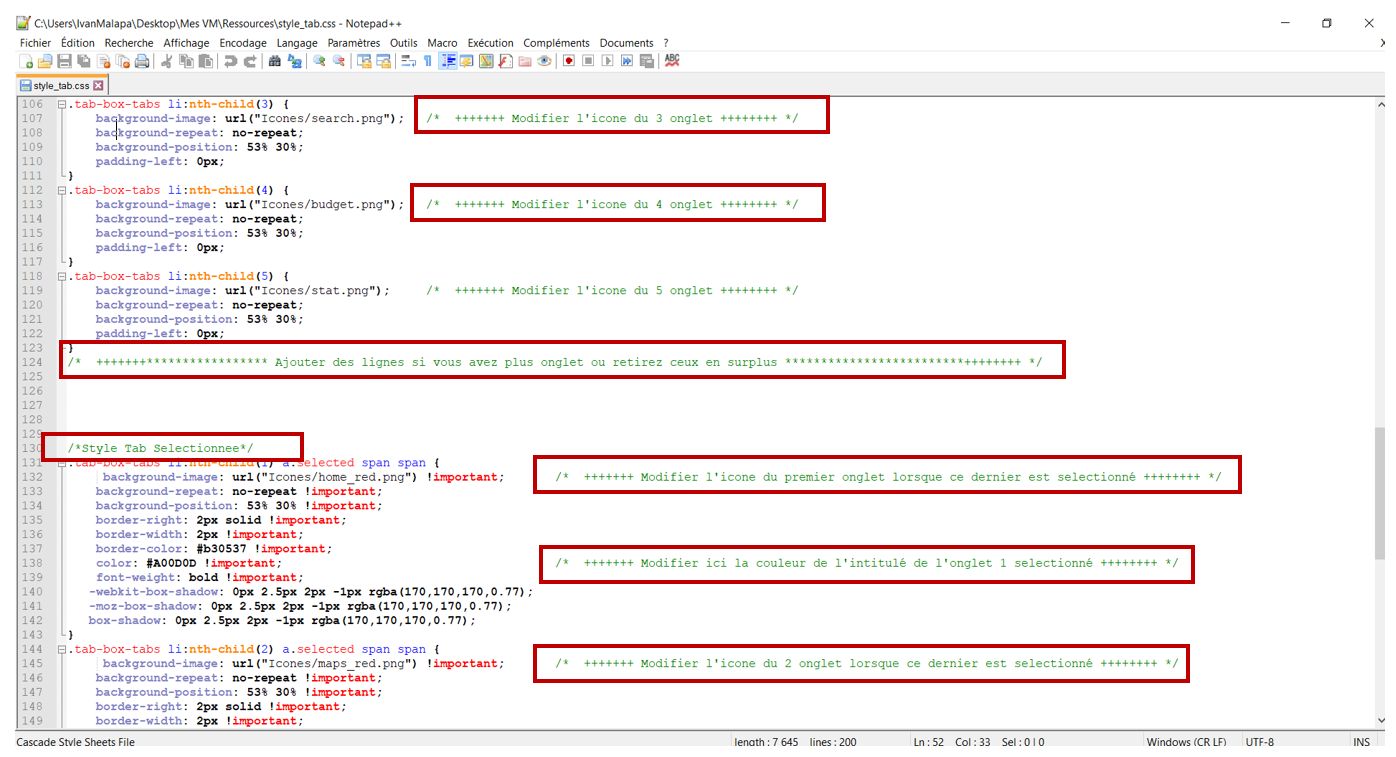Toggle word wrap in the toolbar
This screenshot has width=1396, height=757.
(409, 61)
